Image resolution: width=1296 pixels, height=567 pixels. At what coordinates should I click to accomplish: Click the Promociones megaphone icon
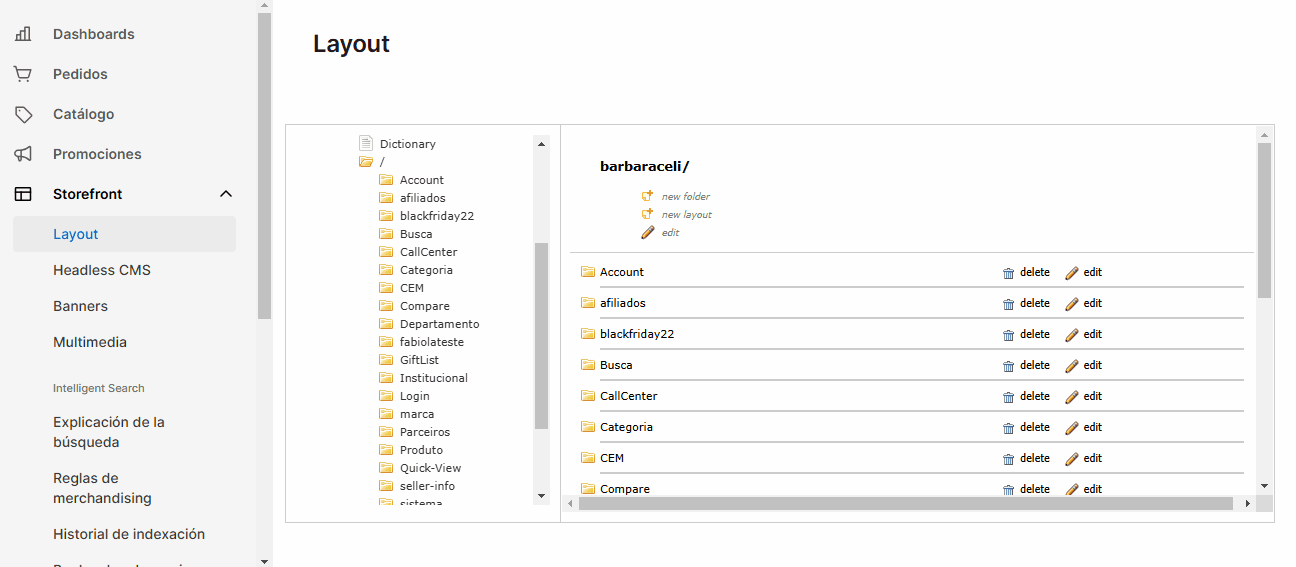[x=23, y=154]
